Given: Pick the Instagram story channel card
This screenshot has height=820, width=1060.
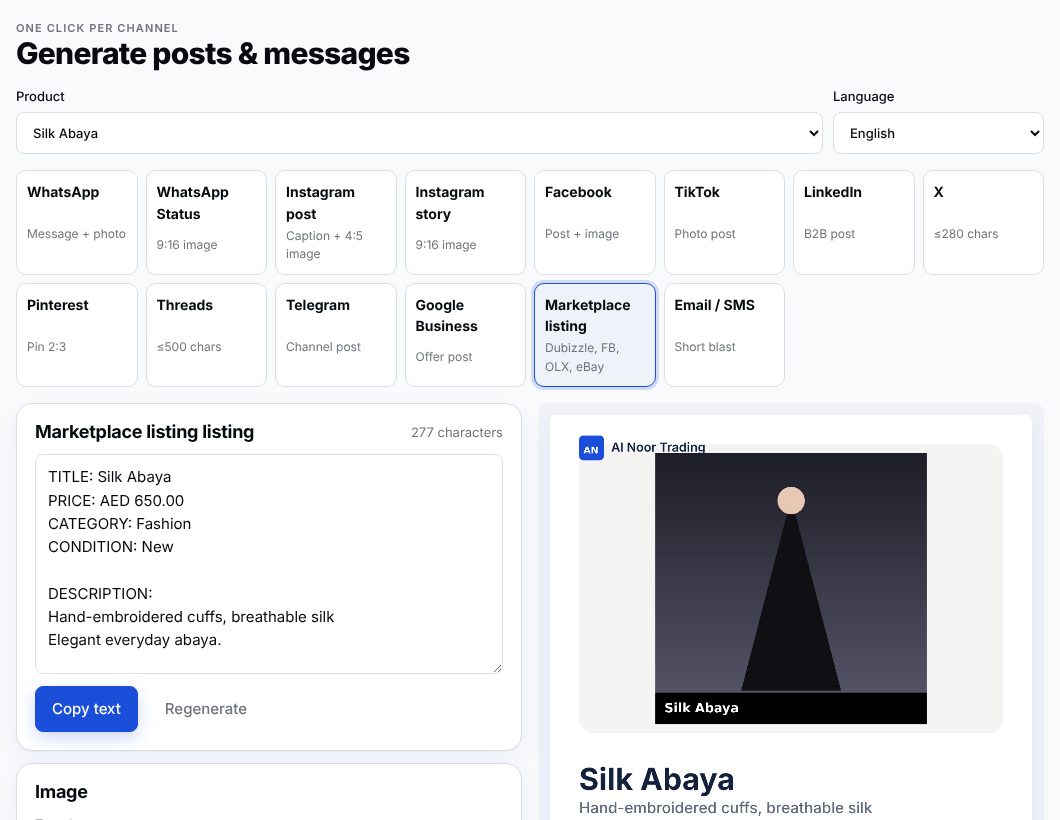Looking at the screenshot, I should (x=465, y=222).
